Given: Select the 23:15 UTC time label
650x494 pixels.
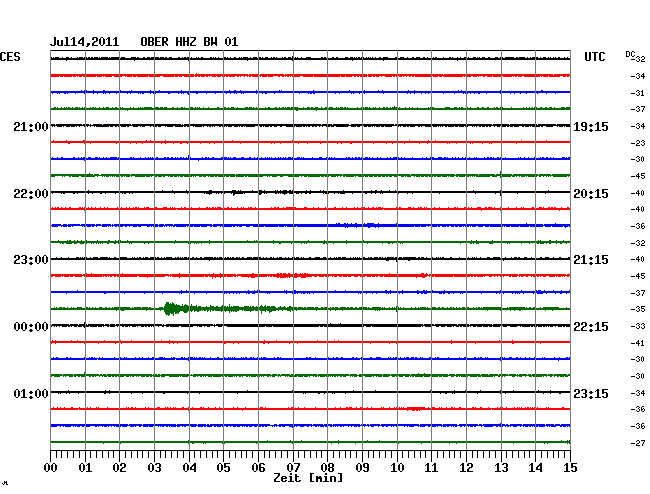Looking at the screenshot, I should point(591,393).
